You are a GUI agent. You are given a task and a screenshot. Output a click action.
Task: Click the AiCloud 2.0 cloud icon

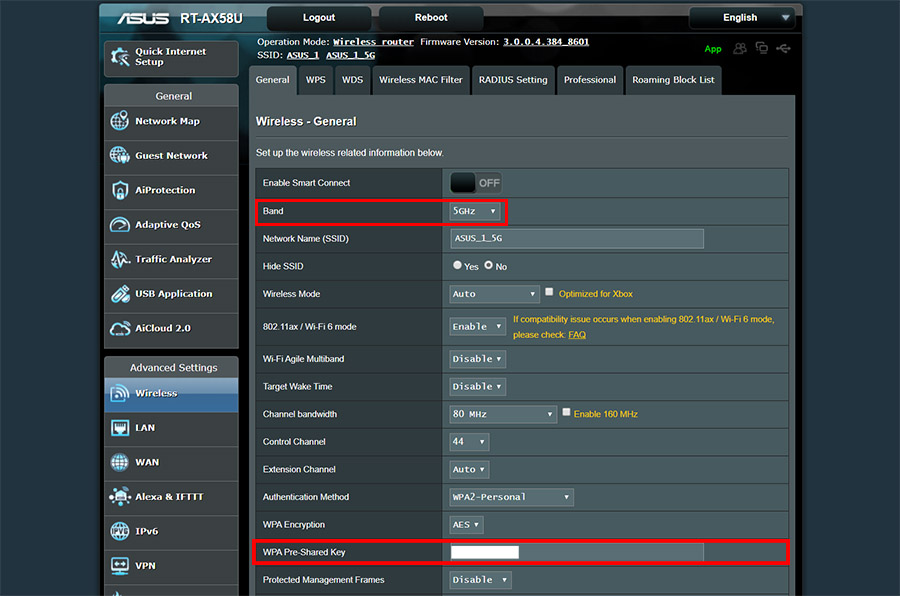[120, 328]
